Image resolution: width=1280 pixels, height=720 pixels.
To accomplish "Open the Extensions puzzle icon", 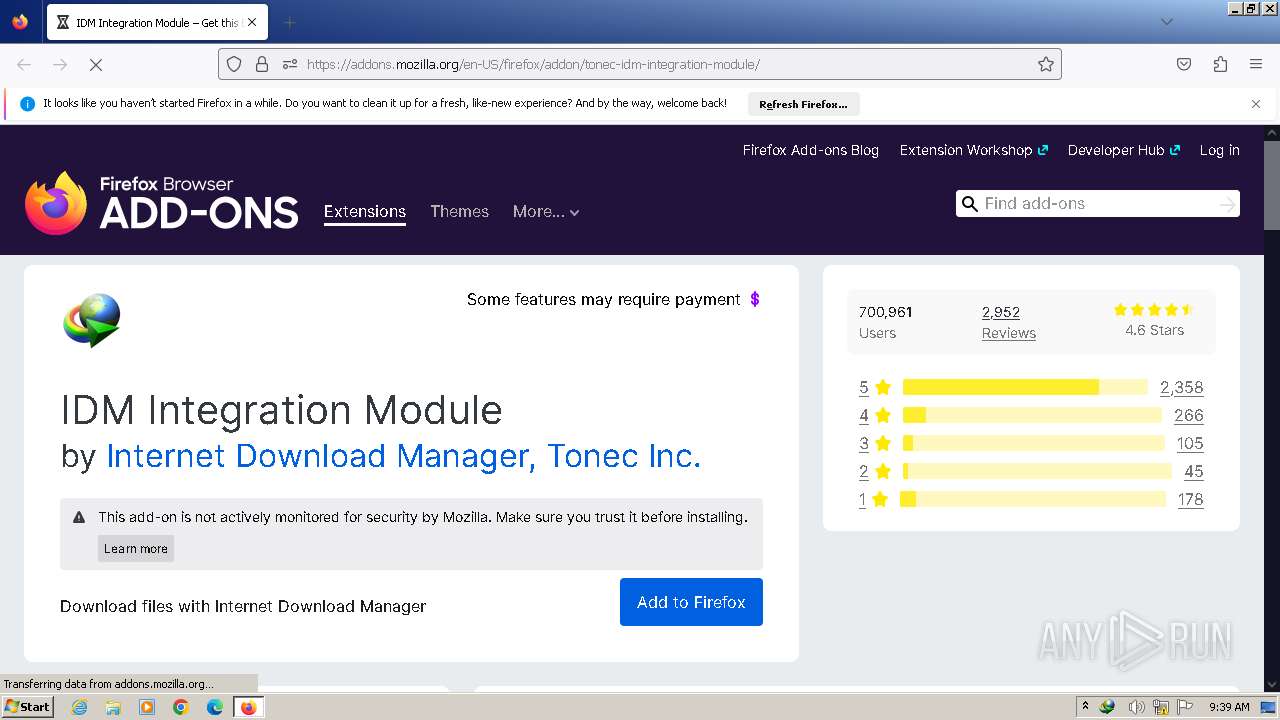I will 1220,64.
